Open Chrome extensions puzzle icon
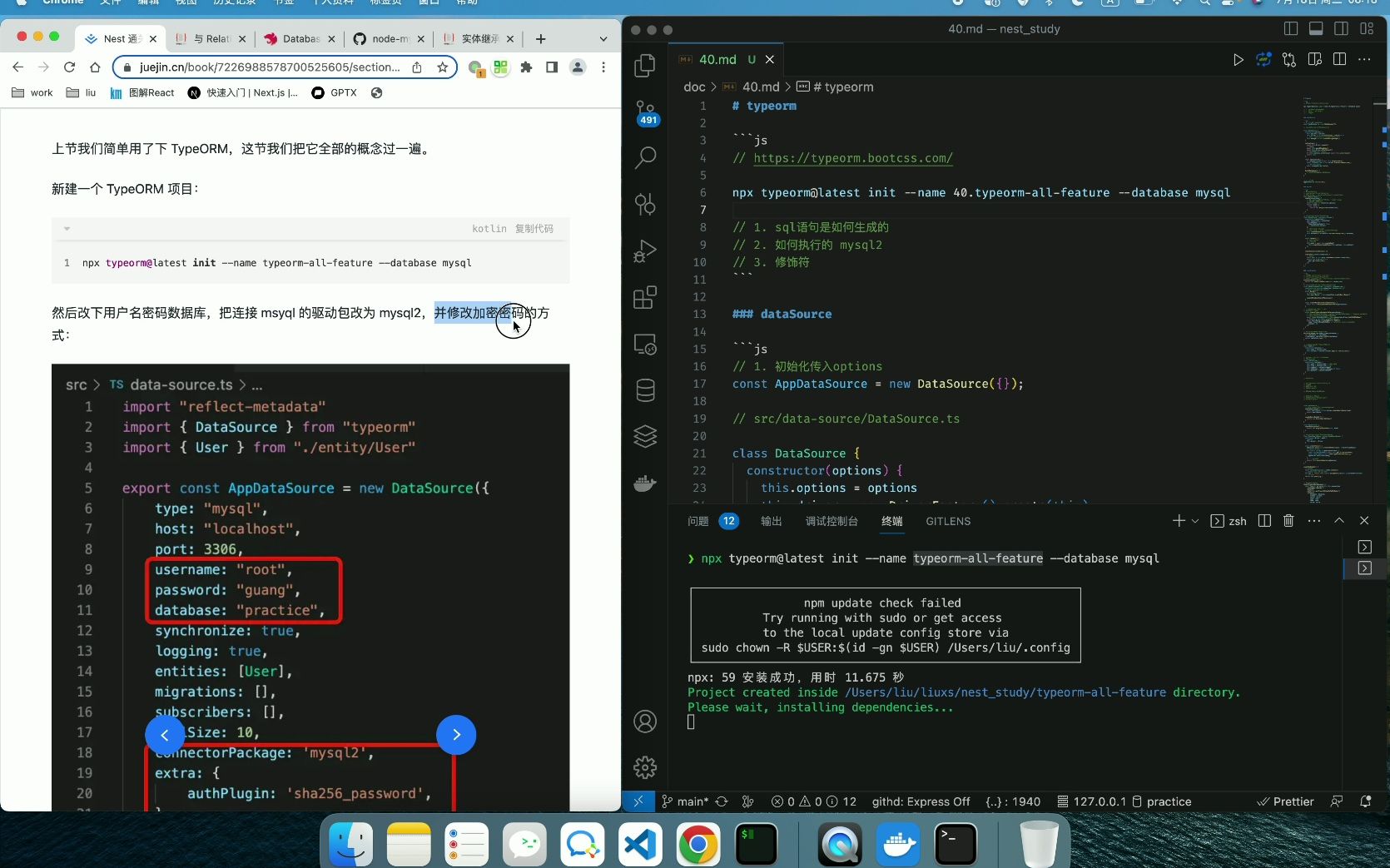Screen dimensions: 1390x868 coord(526,67)
